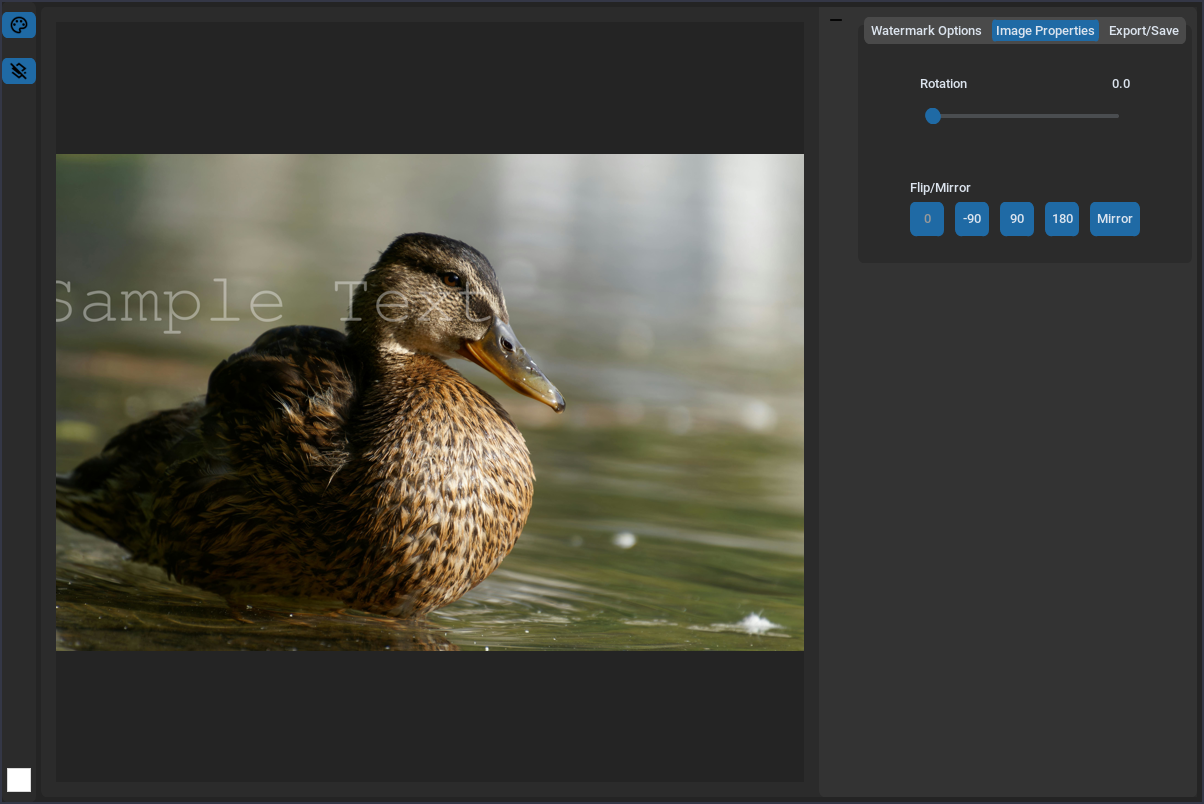Click the duck image preview

tap(430, 402)
